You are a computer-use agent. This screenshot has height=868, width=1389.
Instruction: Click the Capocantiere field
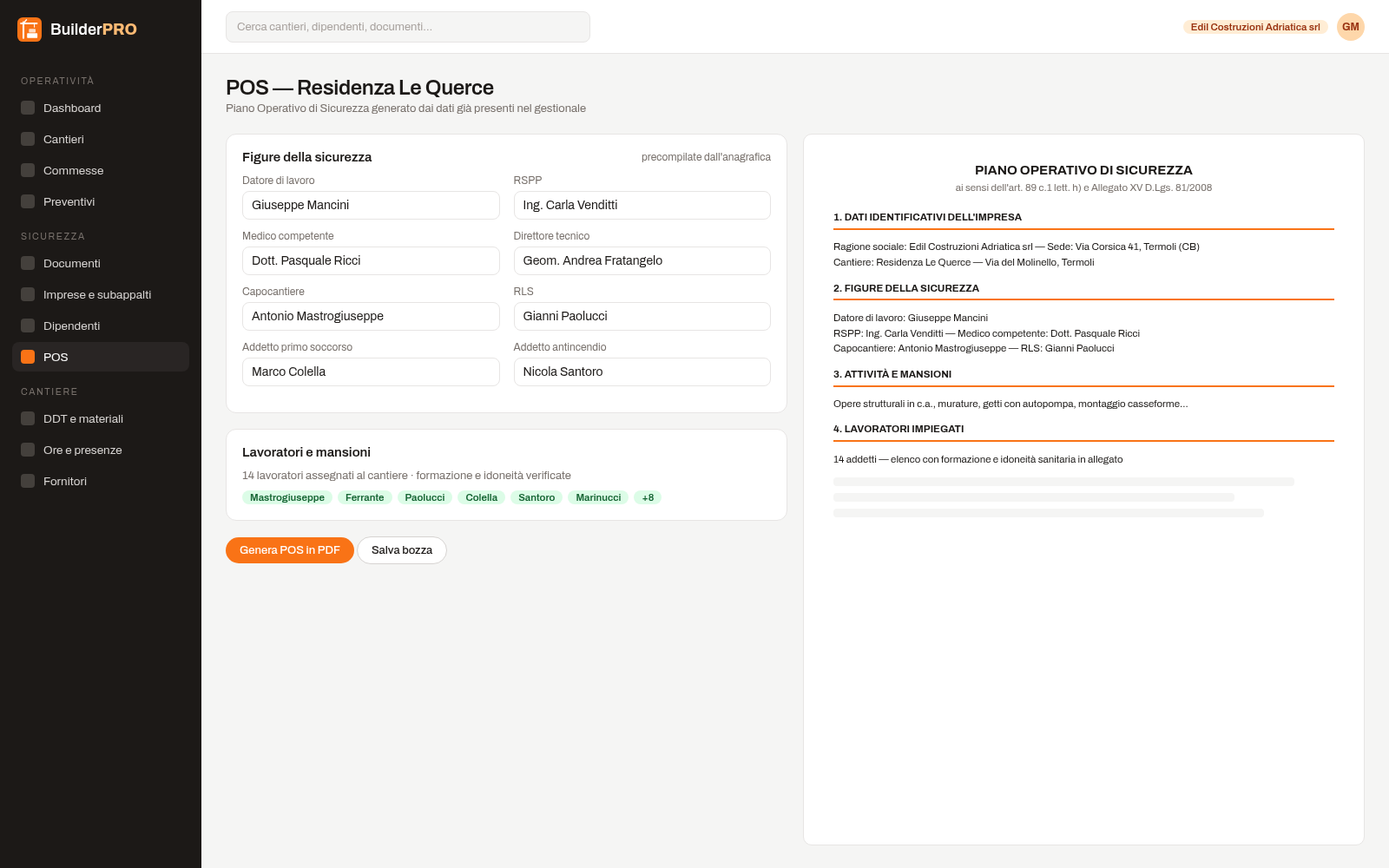371,316
